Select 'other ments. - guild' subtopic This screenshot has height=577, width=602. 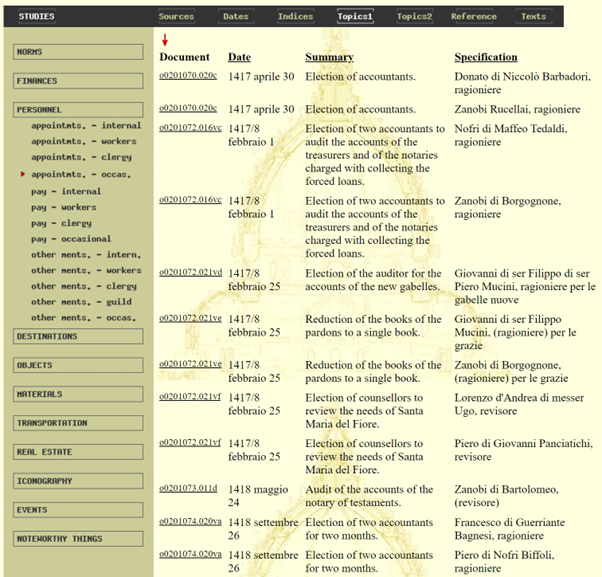(81, 302)
